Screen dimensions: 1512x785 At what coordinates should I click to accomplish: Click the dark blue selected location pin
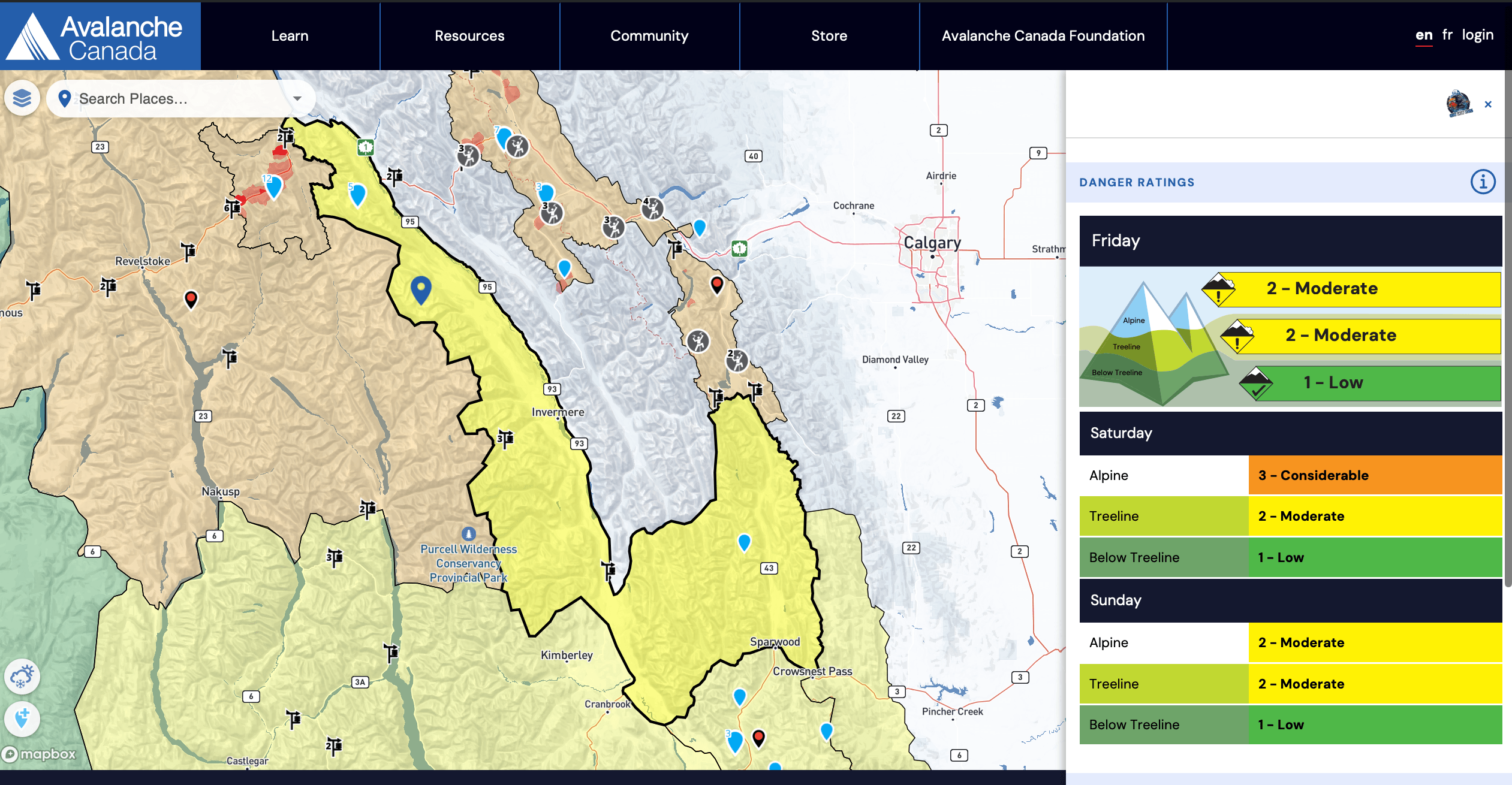click(421, 289)
